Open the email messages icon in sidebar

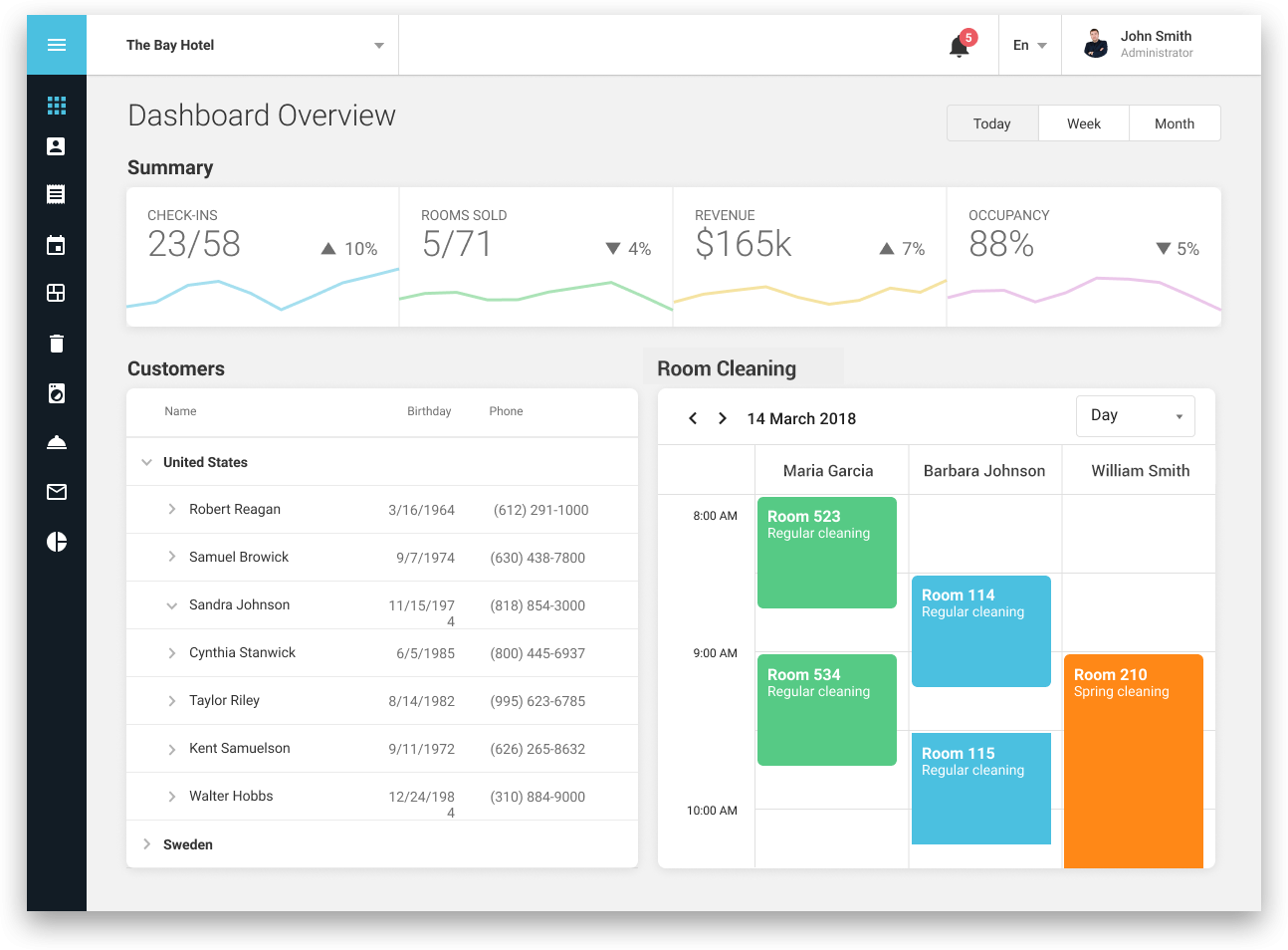(x=56, y=491)
